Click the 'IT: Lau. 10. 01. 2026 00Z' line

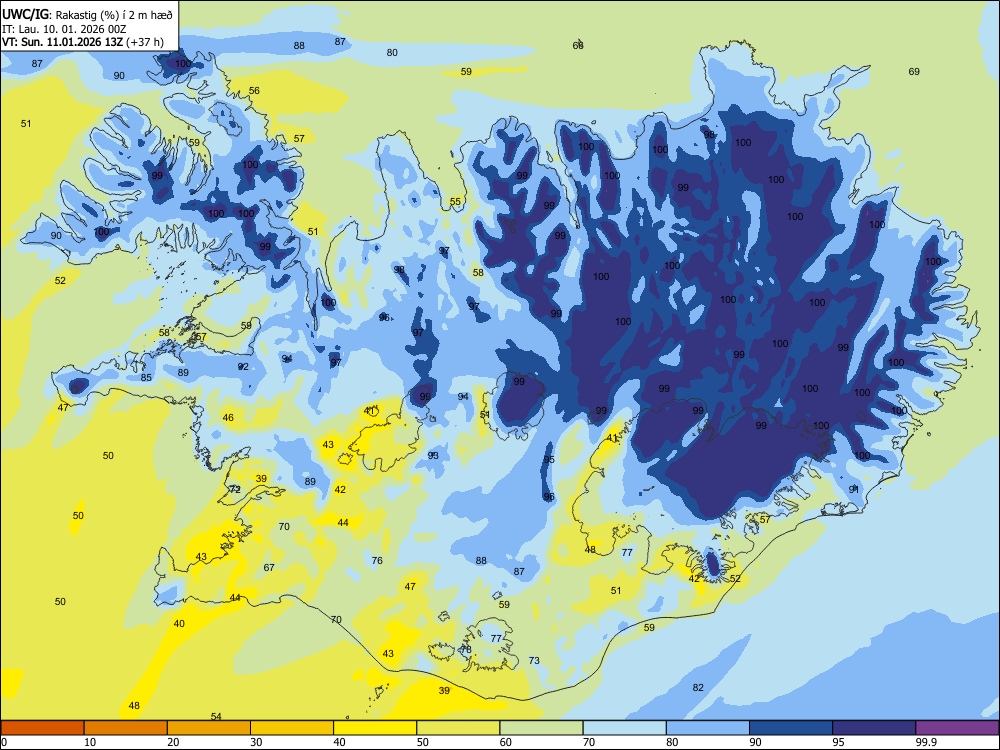64,29
